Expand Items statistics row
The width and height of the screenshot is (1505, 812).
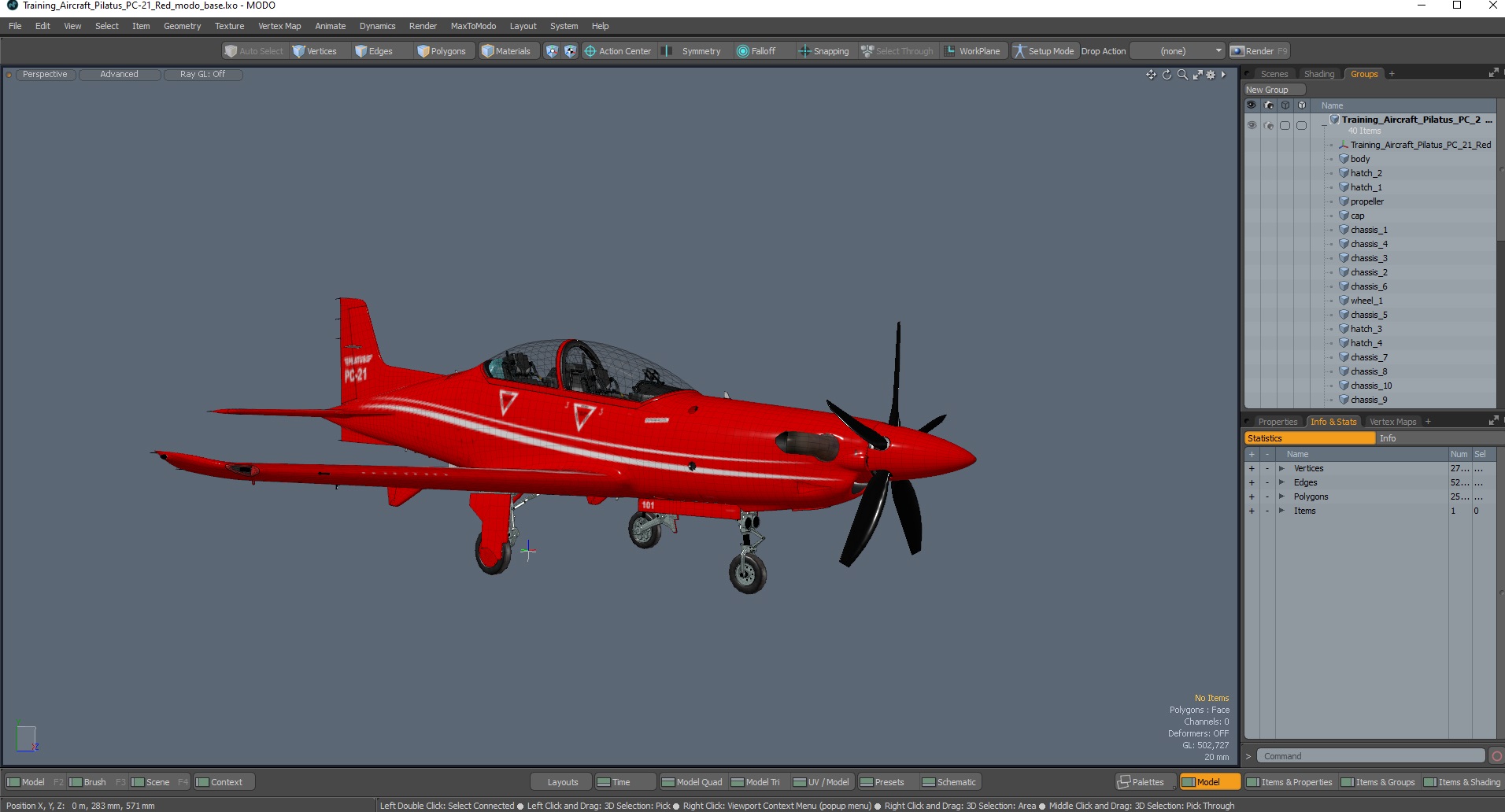pos(1281,511)
